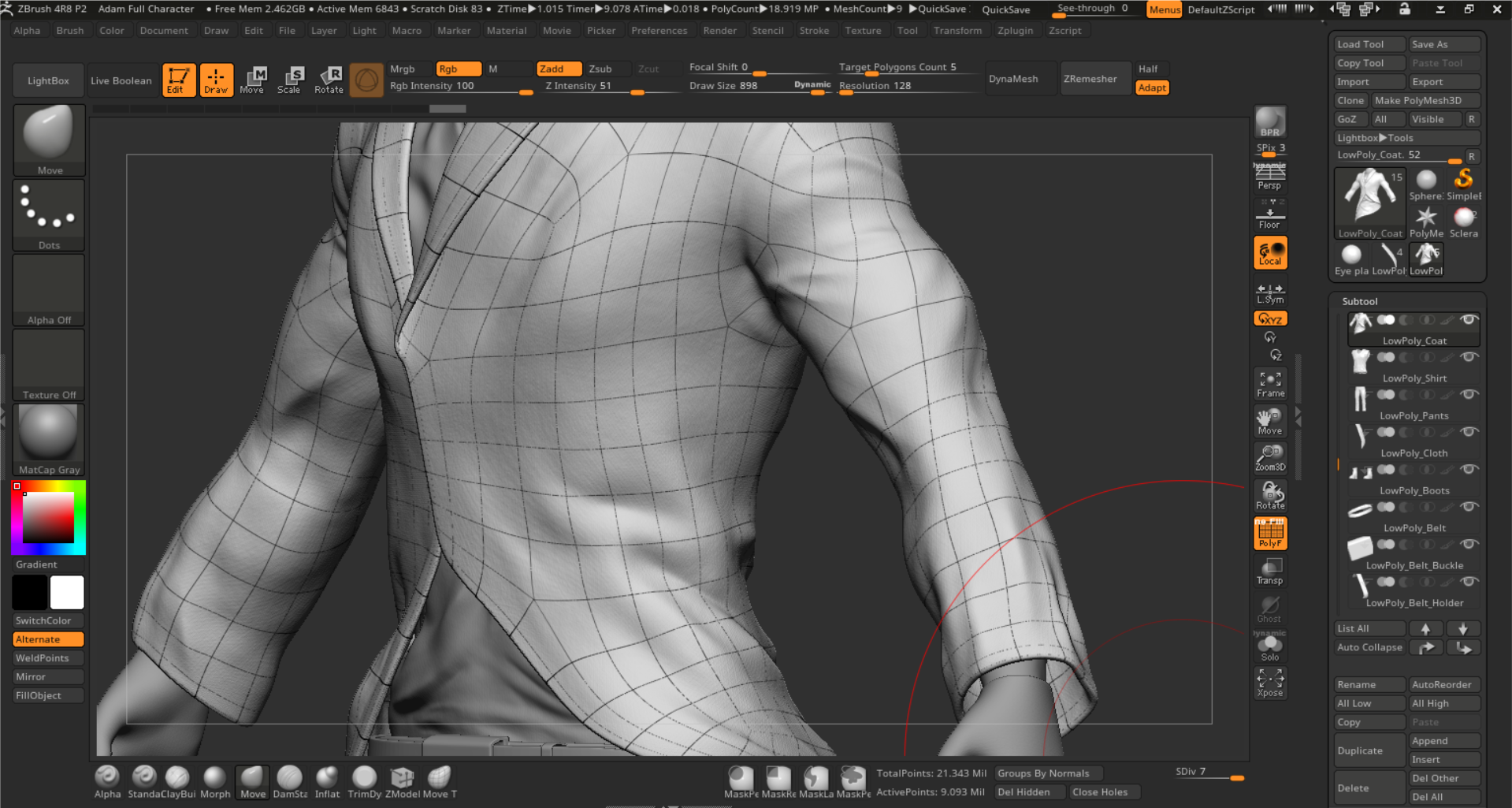
Task: Open the Move brush thumbnail picker
Action: point(49,140)
